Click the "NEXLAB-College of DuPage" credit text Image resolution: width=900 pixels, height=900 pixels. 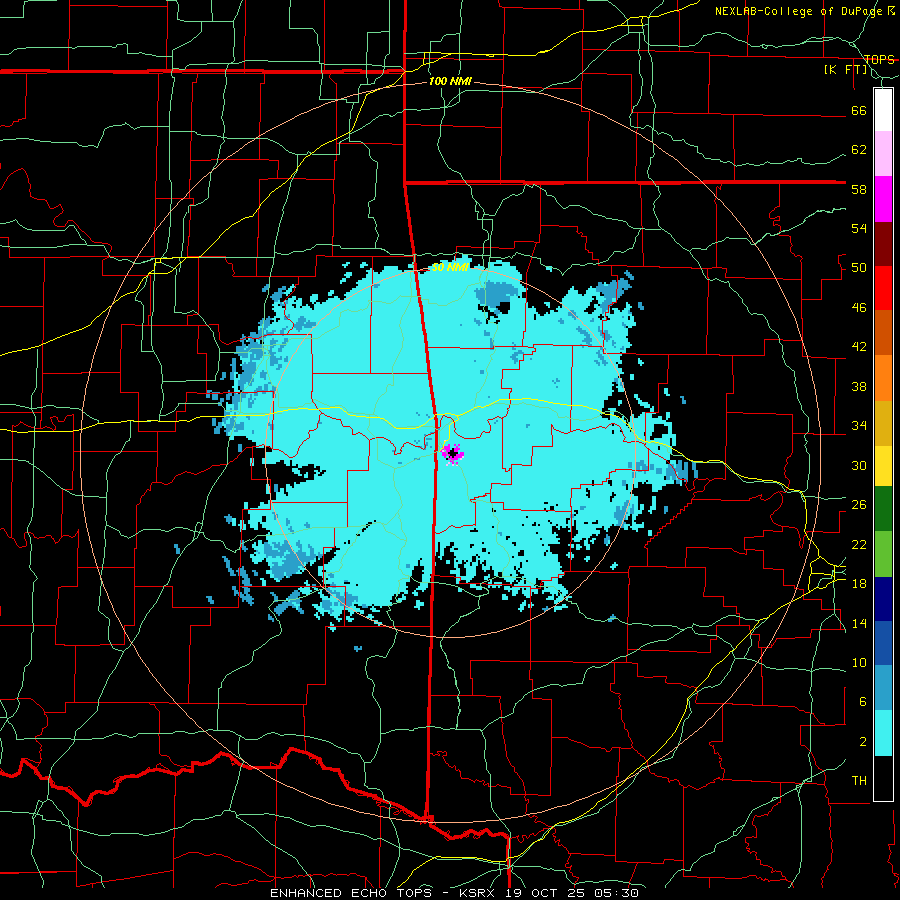(x=800, y=11)
